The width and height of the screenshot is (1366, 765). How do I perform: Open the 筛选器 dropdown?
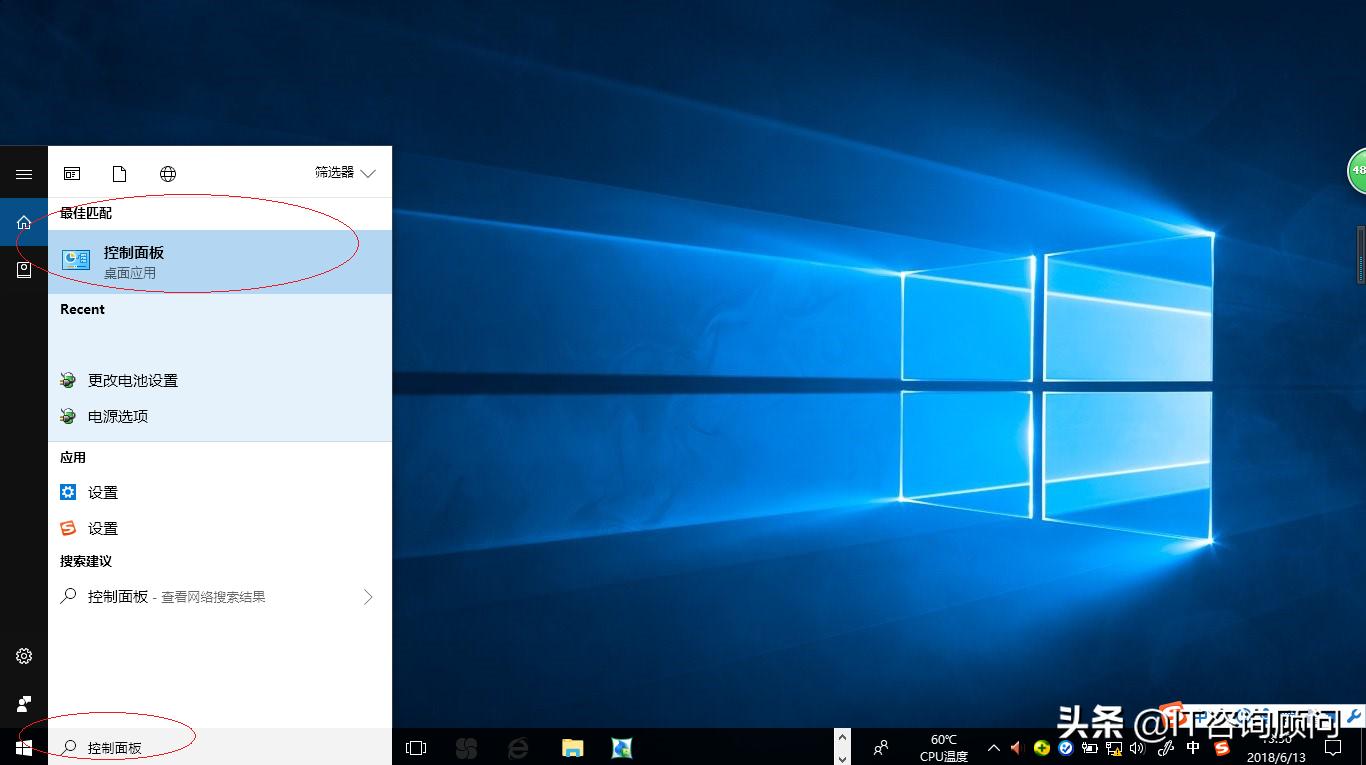[x=344, y=172]
